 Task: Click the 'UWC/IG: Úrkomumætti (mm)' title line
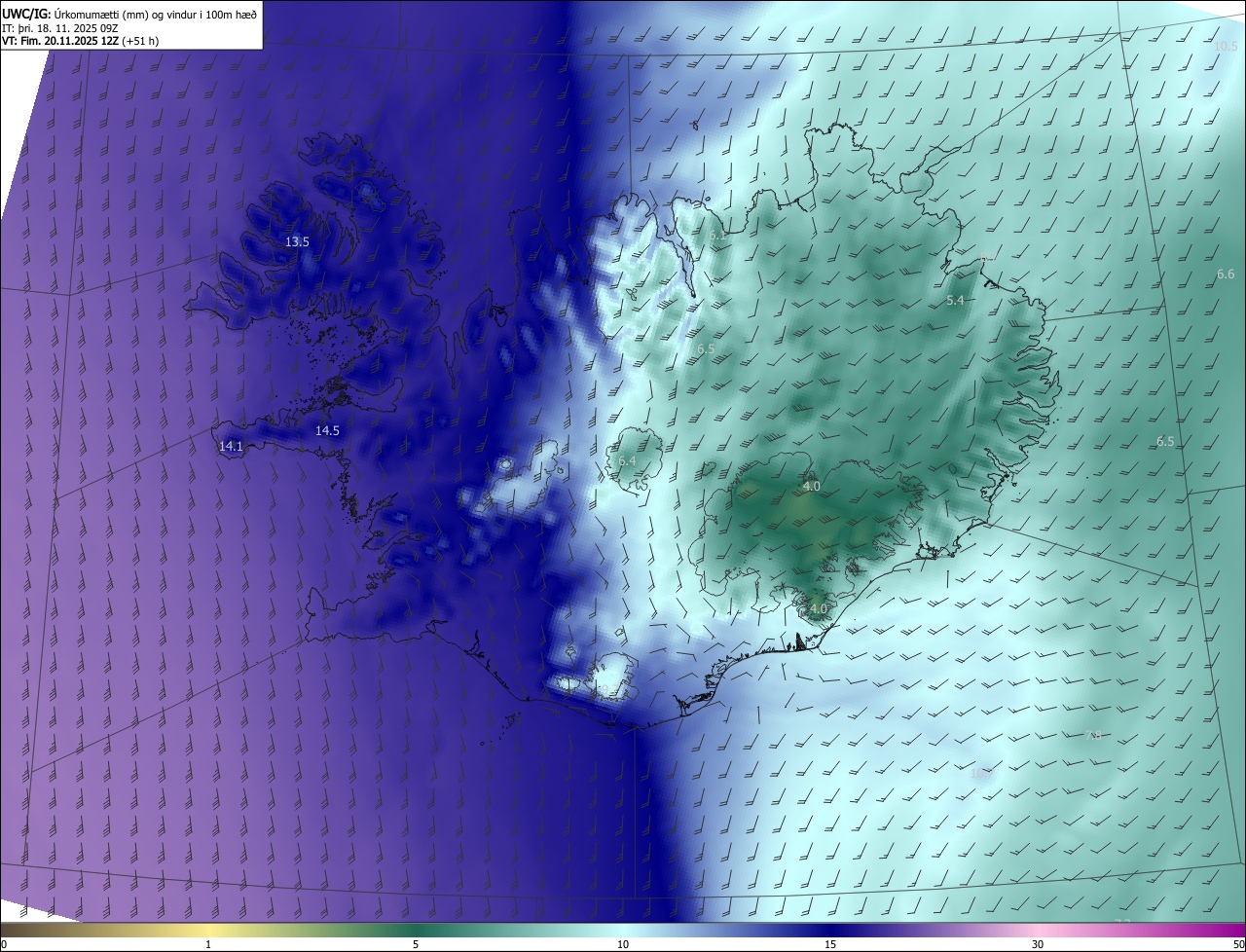pyautogui.click(x=129, y=13)
